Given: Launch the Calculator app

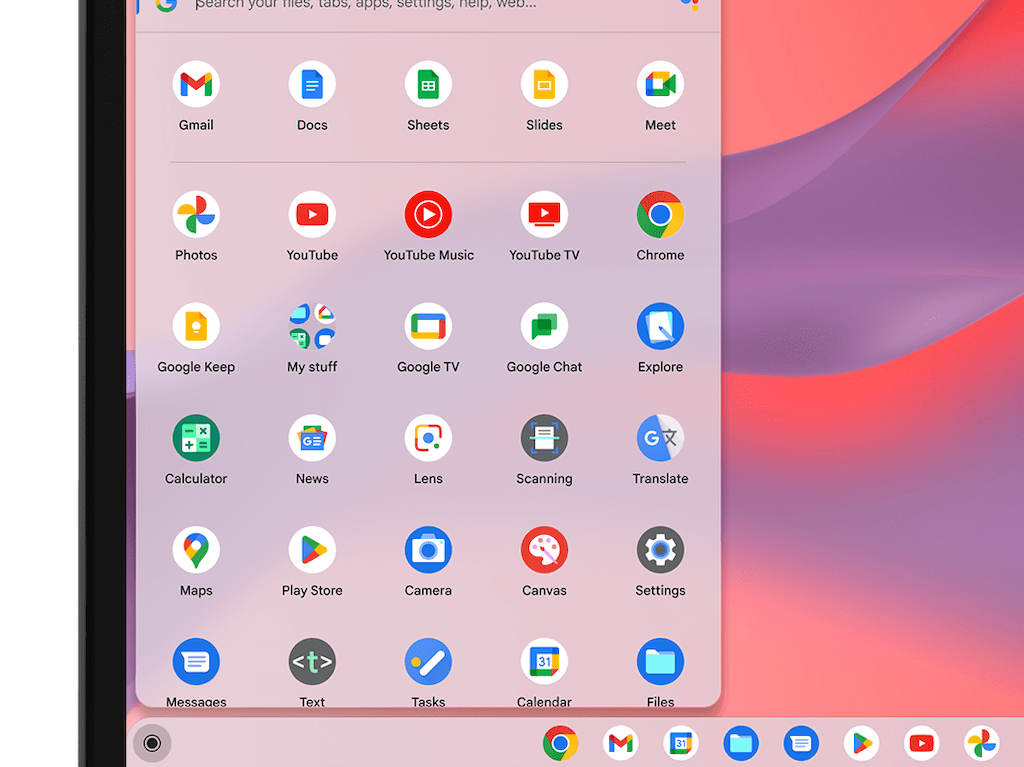Looking at the screenshot, I should coord(196,438).
